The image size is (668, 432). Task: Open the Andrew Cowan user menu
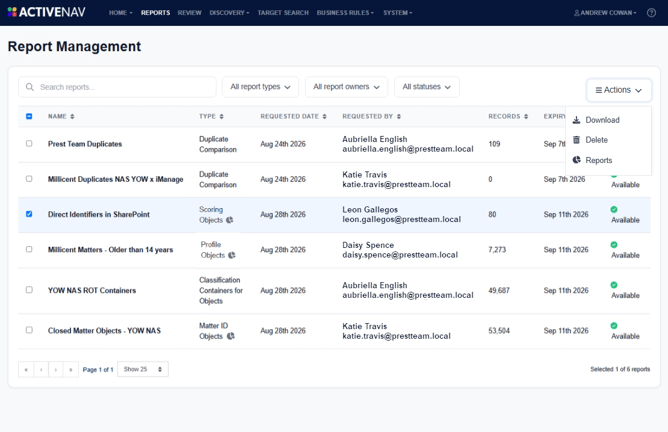point(605,13)
